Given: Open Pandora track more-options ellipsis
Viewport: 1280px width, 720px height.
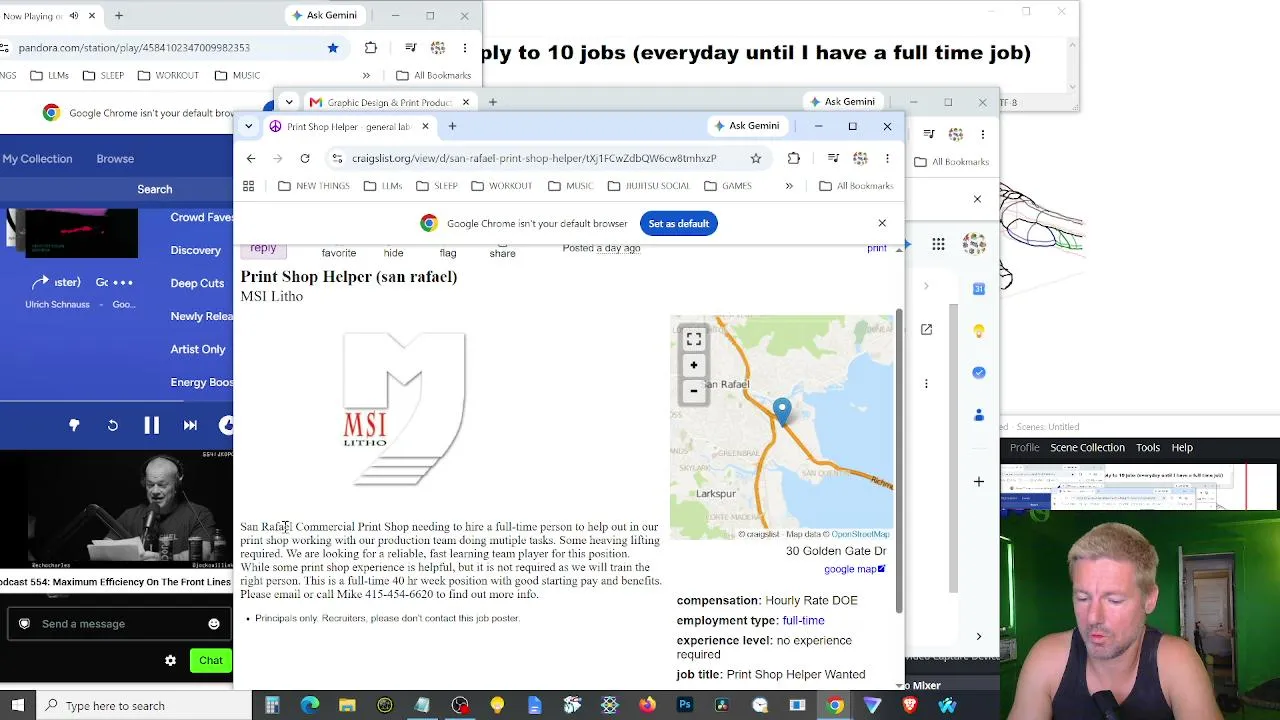Looking at the screenshot, I should coord(122,282).
